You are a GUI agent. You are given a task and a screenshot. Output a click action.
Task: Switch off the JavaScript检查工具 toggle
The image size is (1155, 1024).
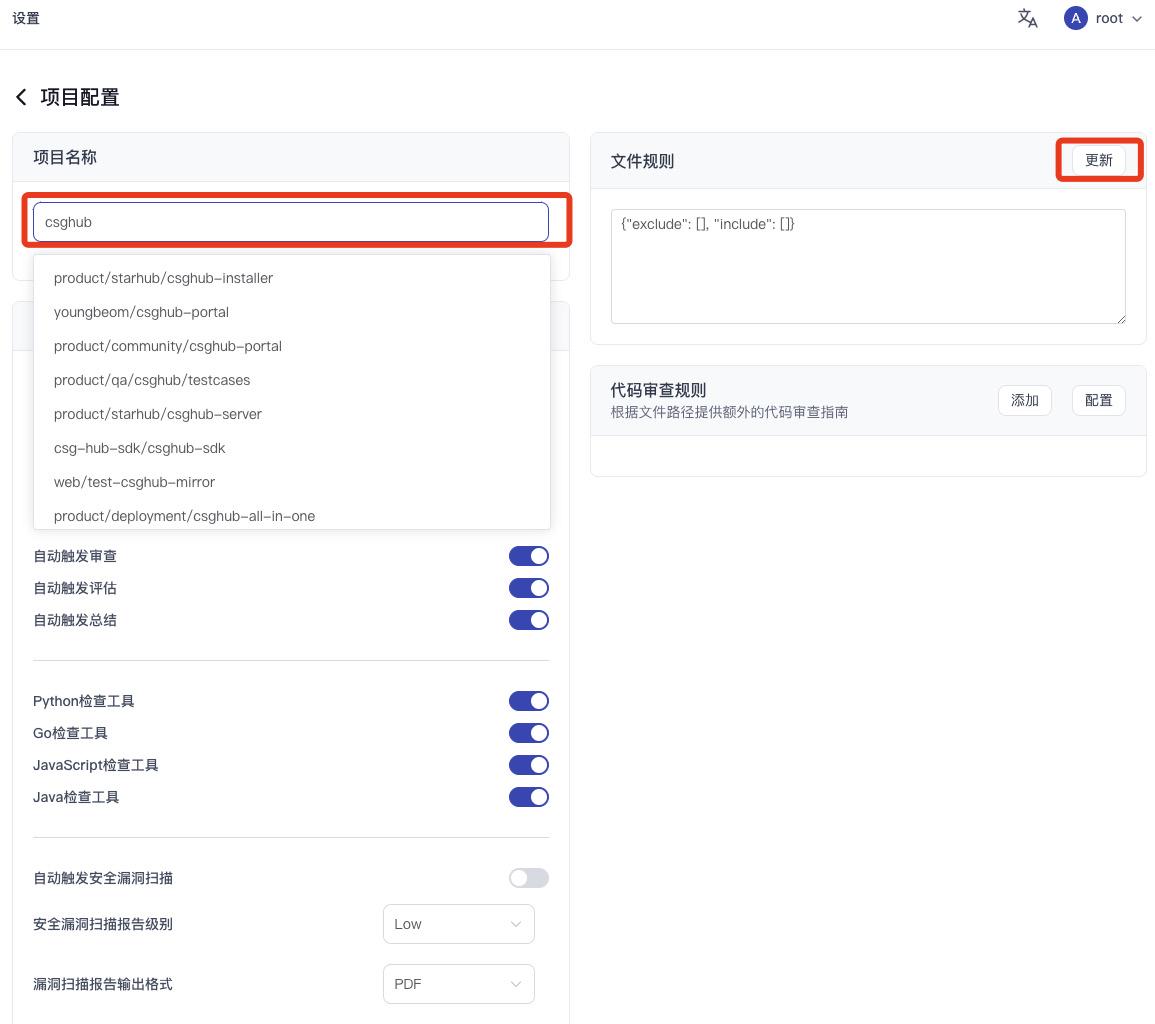pos(528,765)
